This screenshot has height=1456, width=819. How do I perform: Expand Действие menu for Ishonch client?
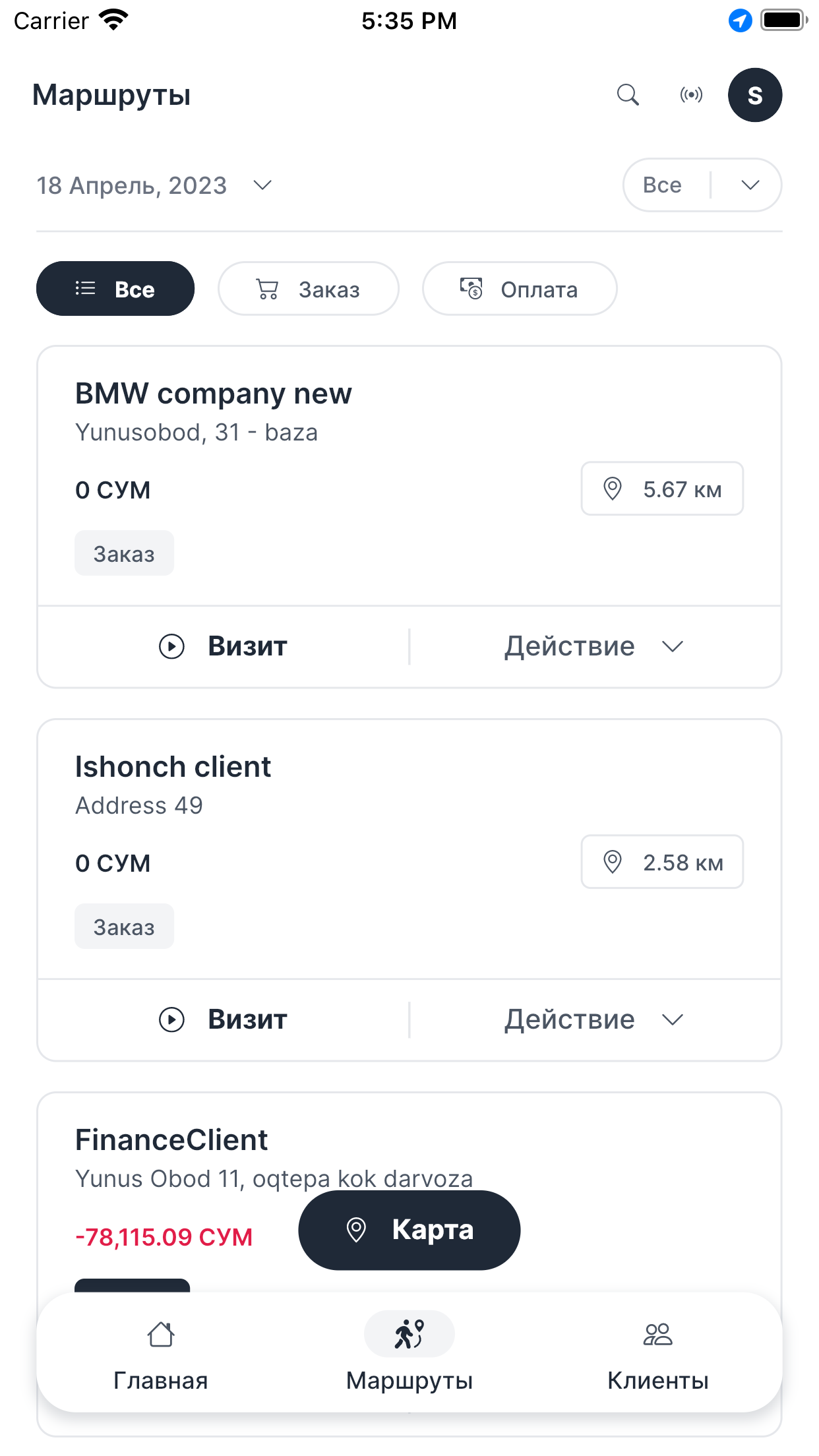(x=595, y=1019)
